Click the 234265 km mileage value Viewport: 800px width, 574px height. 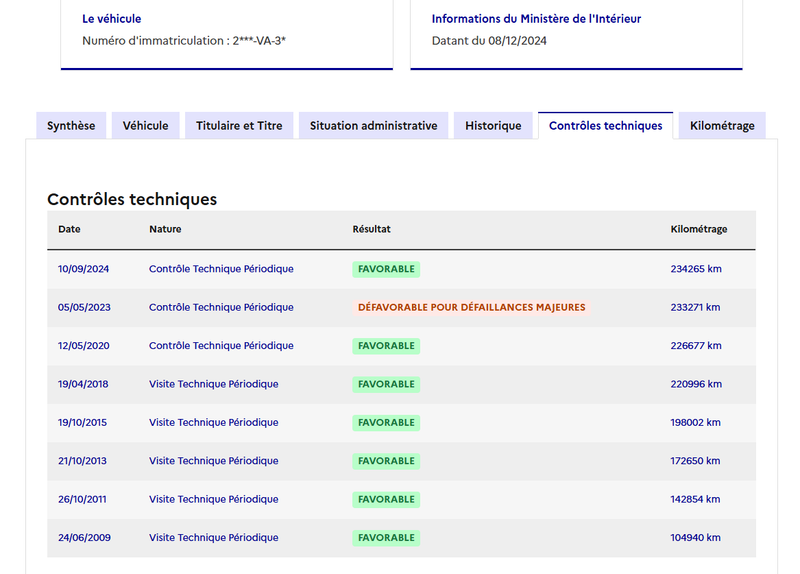coord(696,269)
